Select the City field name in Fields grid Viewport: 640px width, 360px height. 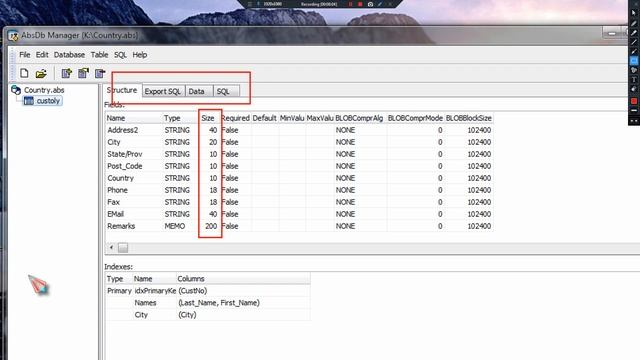(114, 142)
